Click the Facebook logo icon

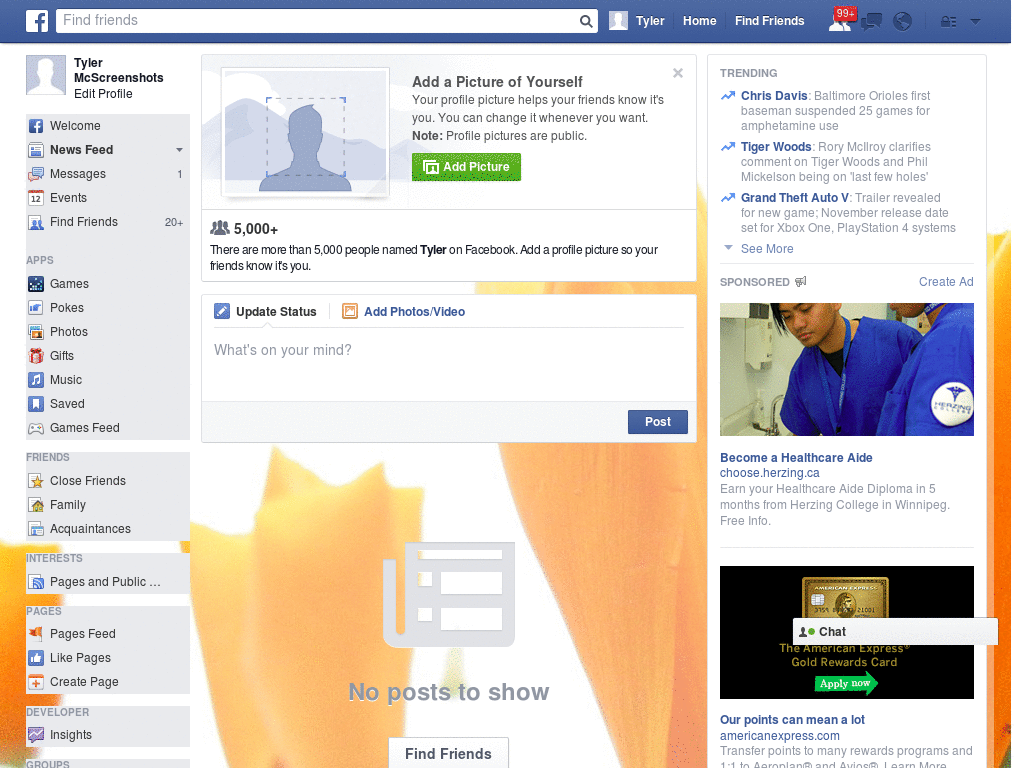coord(37,21)
